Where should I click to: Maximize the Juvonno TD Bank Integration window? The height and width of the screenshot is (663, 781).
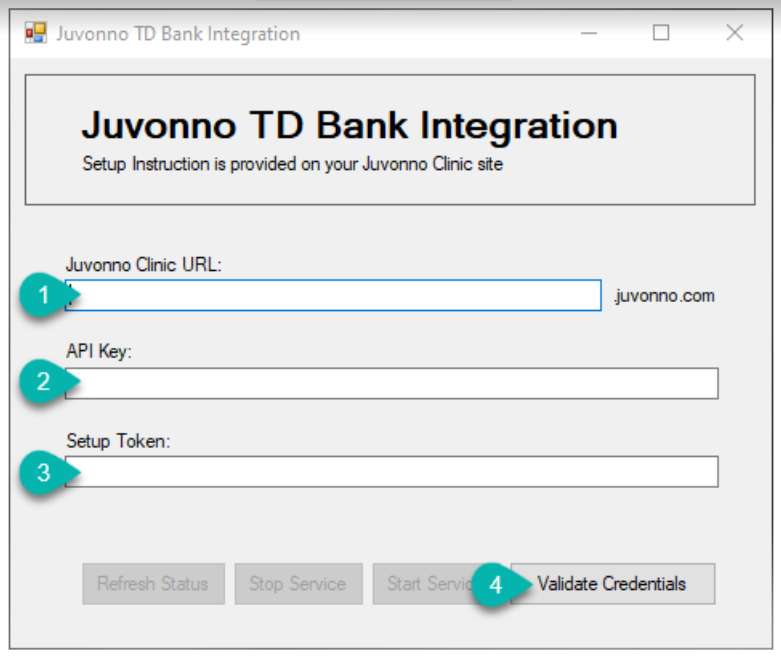(661, 33)
